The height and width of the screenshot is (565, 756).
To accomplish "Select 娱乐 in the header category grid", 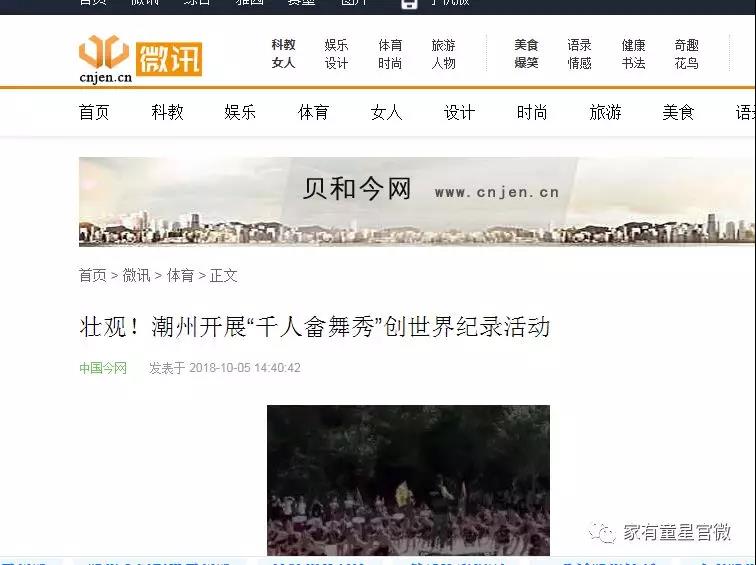I will (336, 45).
